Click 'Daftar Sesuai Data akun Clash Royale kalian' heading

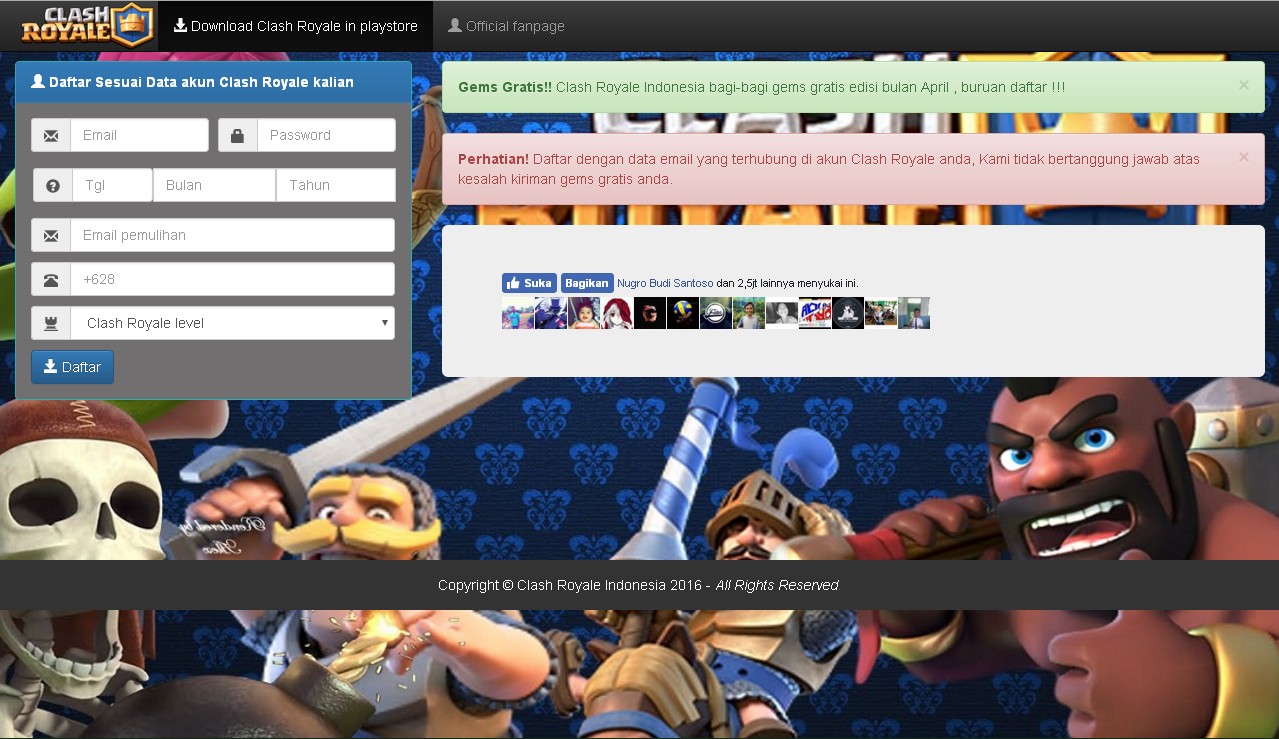(x=201, y=82)
